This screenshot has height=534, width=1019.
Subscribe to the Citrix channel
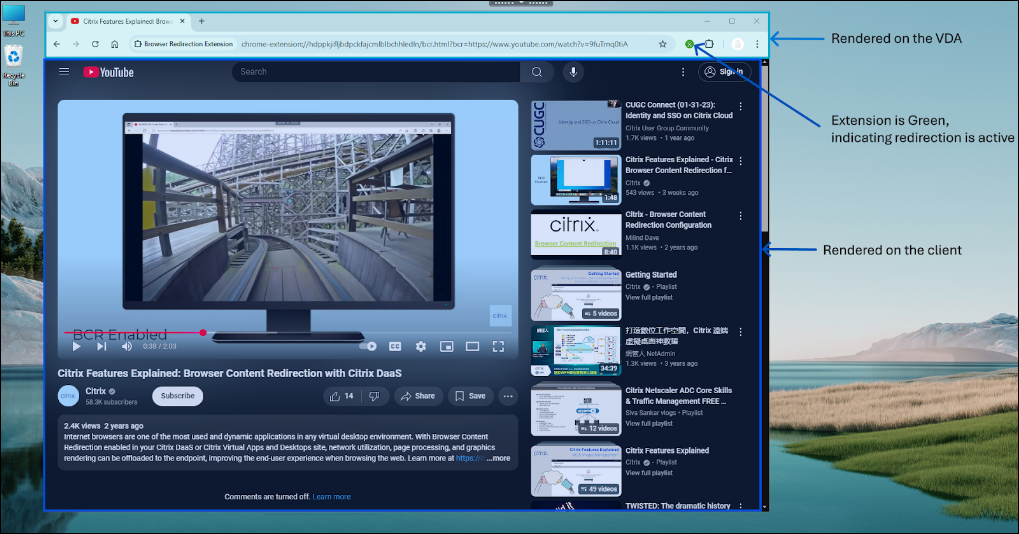[177, 396]
